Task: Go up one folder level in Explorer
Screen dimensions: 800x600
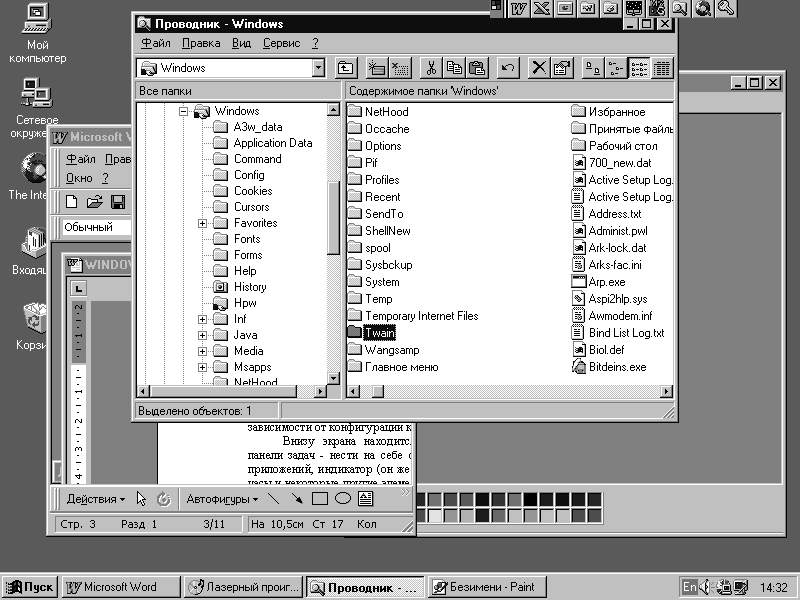Action: (346, 68)
